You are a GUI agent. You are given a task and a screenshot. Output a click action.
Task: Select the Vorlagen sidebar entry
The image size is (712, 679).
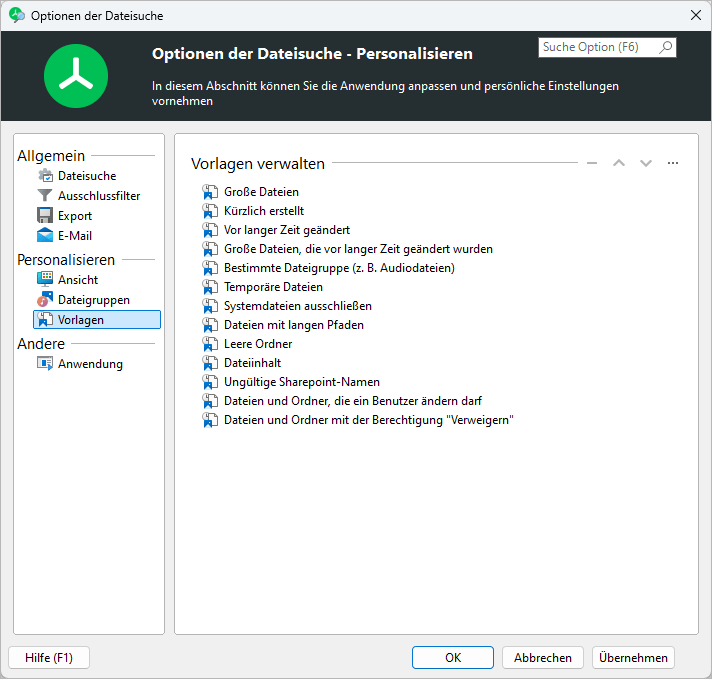tap(97, 320)
